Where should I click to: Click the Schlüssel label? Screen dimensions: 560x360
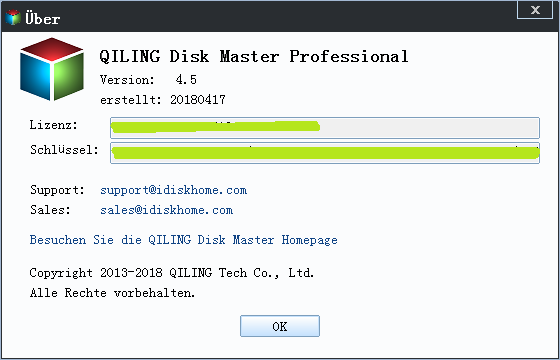[x=64, y=150]
